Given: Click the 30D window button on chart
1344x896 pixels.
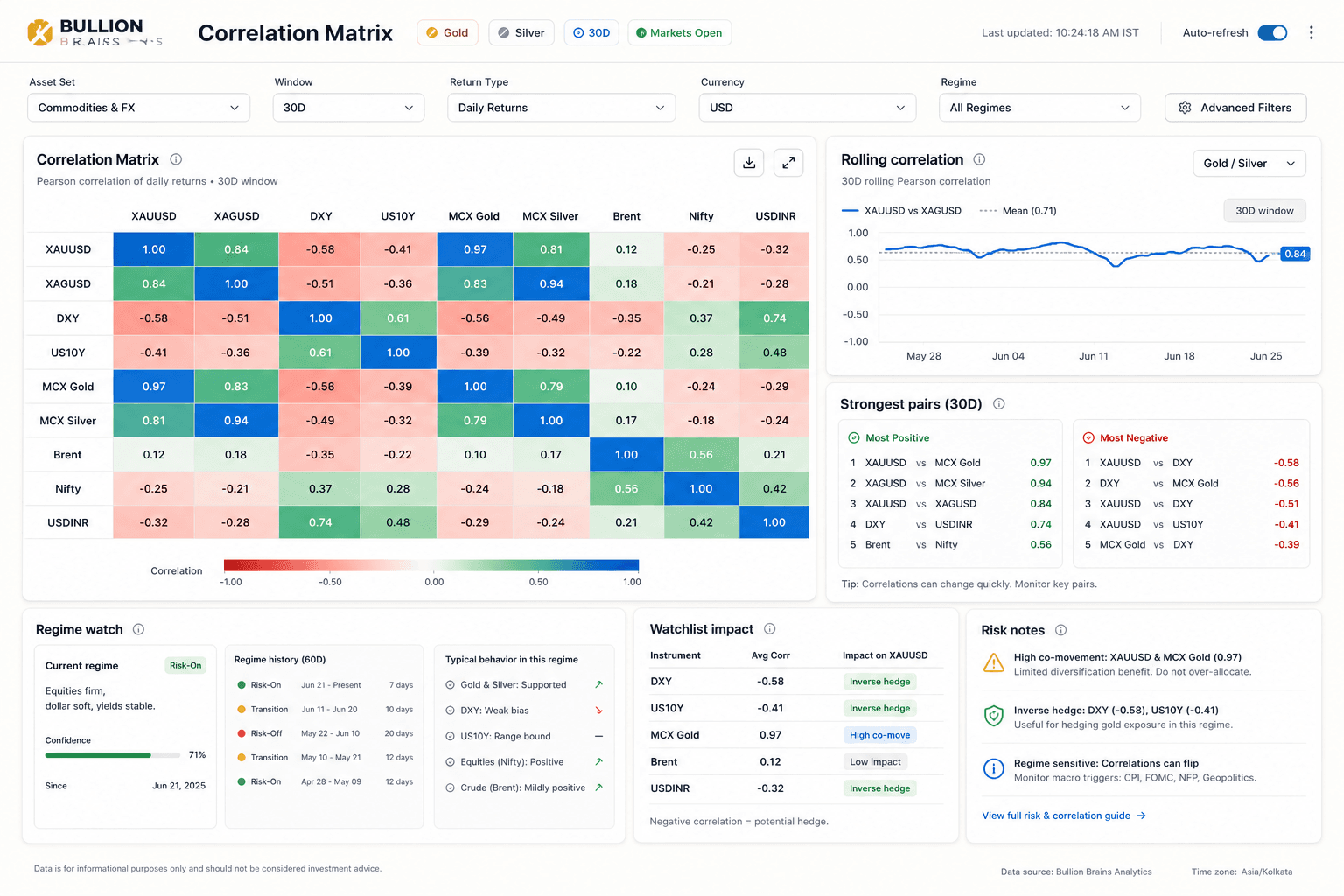Looking at the screenshot, I should 1264,211.
